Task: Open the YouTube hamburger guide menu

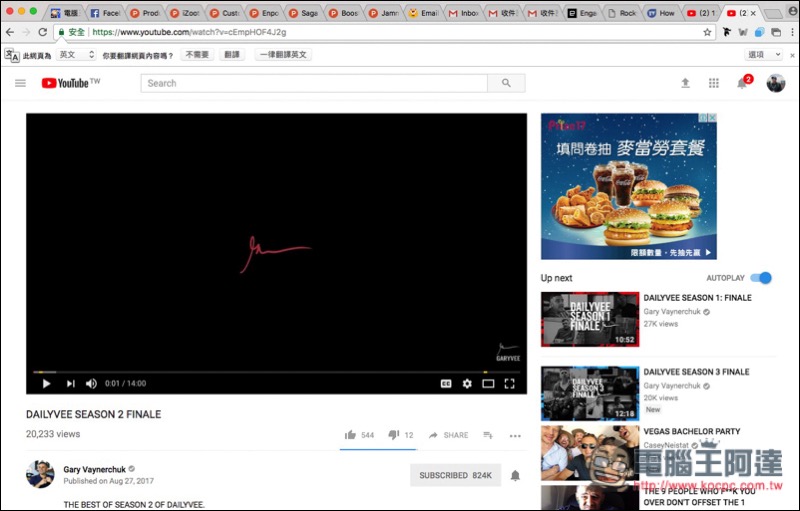Action: (20, 83)
